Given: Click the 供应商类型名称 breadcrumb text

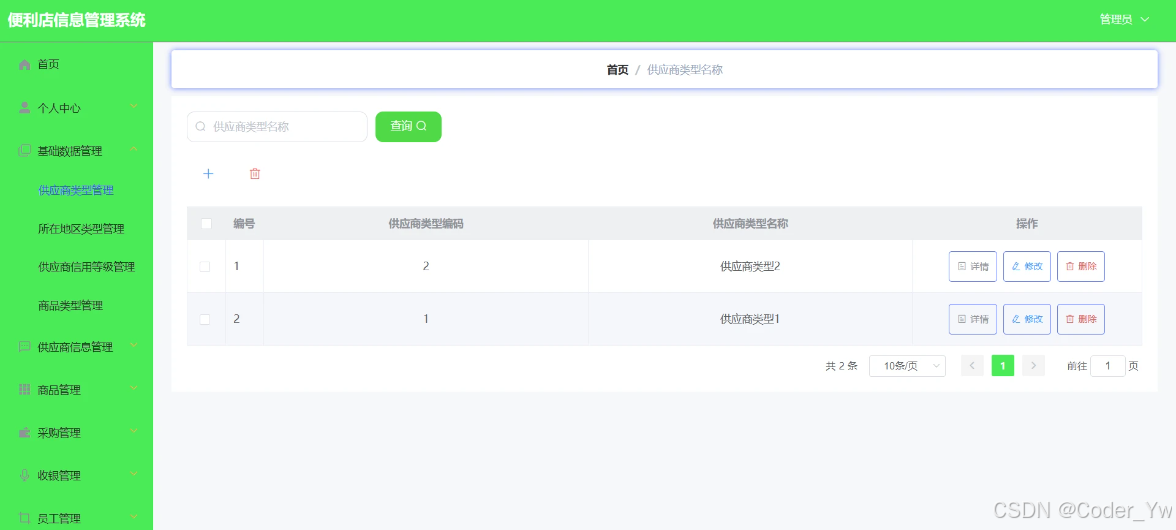Looking at the screenshot, I should coord(685,70).
